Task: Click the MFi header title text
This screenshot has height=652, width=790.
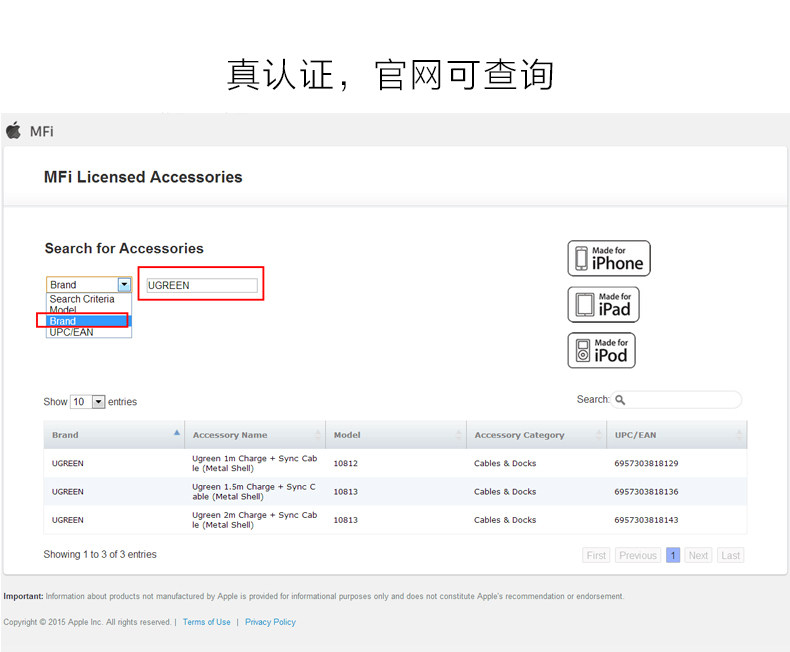Action: pyautogui.click(x=42, y=132)
